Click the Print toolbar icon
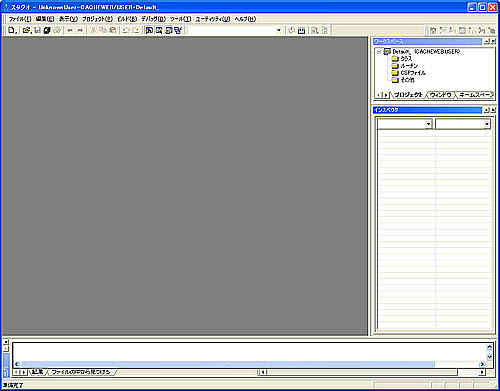This screenshot has height=391, width=500. [x=57, y=30]
